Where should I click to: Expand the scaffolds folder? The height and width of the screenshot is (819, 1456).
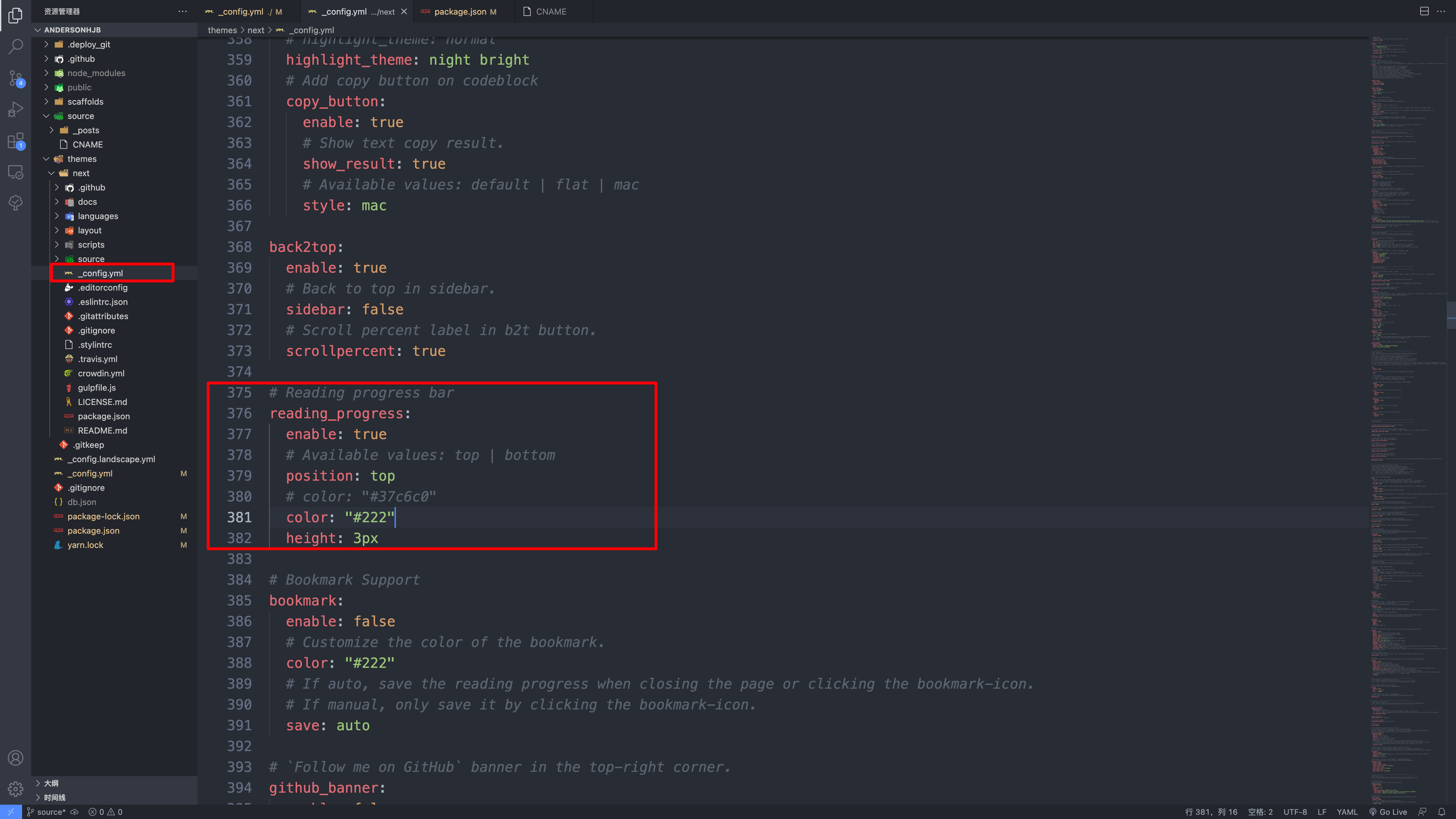click(114, 102)
